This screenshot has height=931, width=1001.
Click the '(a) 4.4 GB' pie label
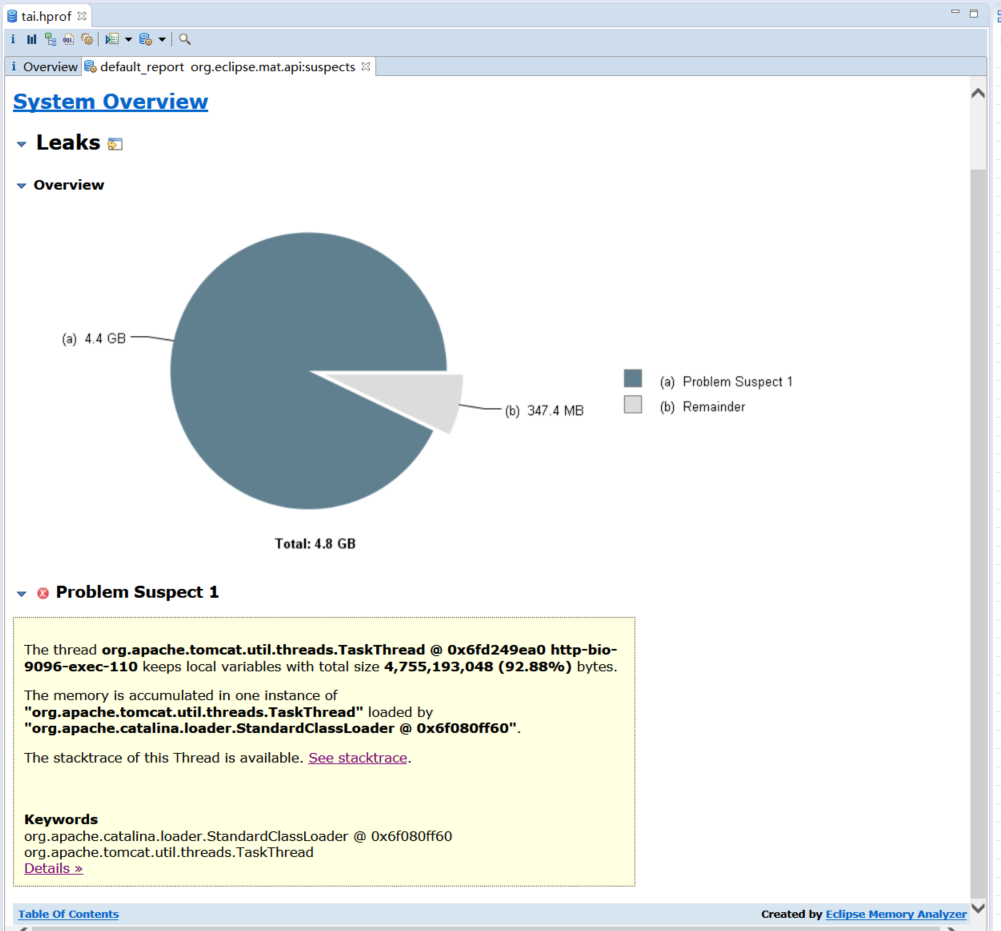[94, 338]
